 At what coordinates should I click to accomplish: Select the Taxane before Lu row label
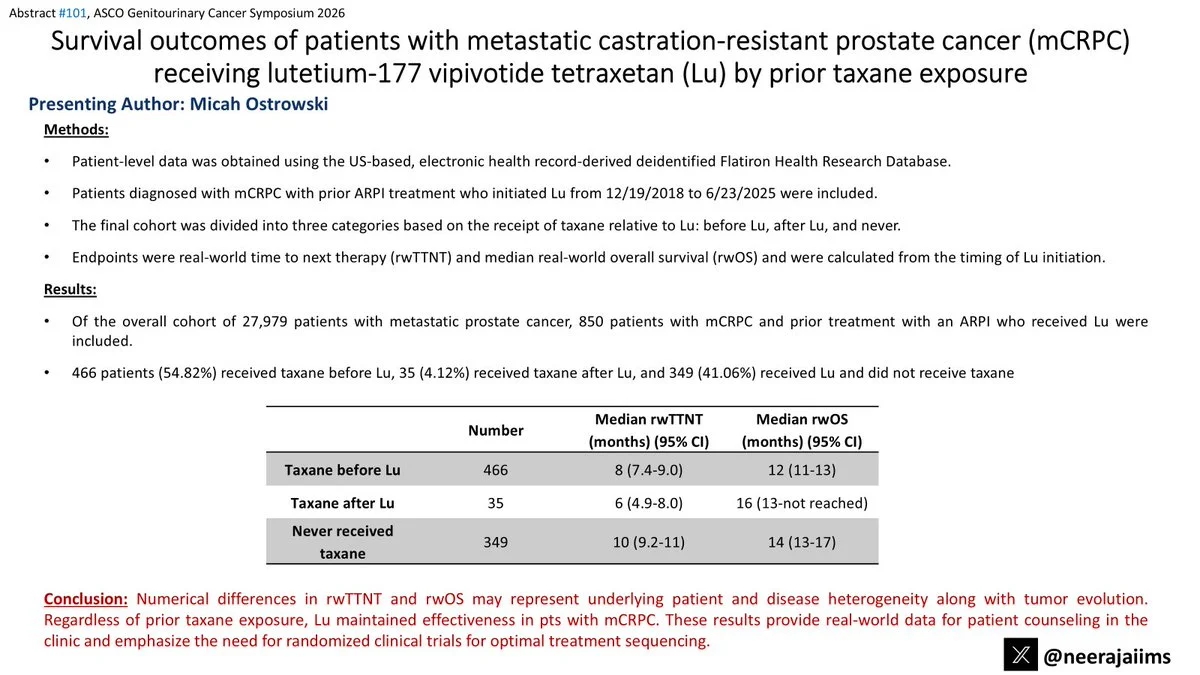tap(343, 468)
